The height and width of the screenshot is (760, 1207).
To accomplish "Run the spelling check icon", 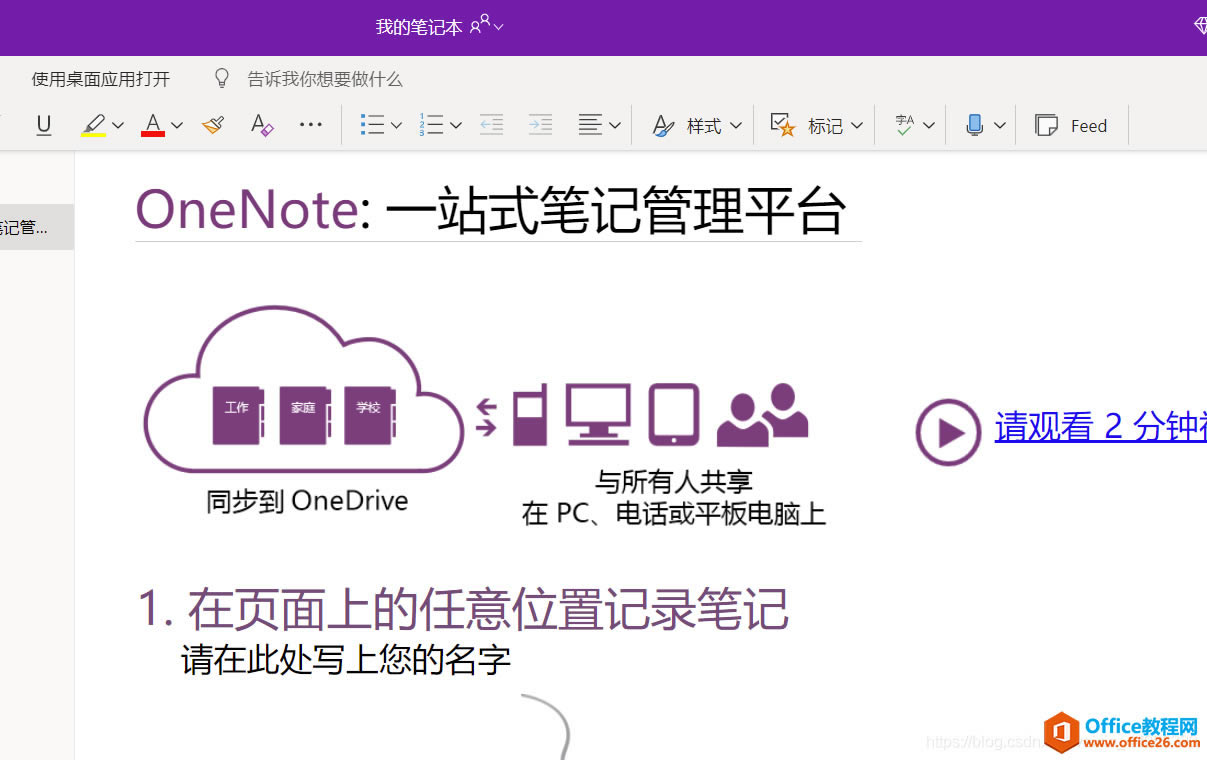I will [905, 125].
